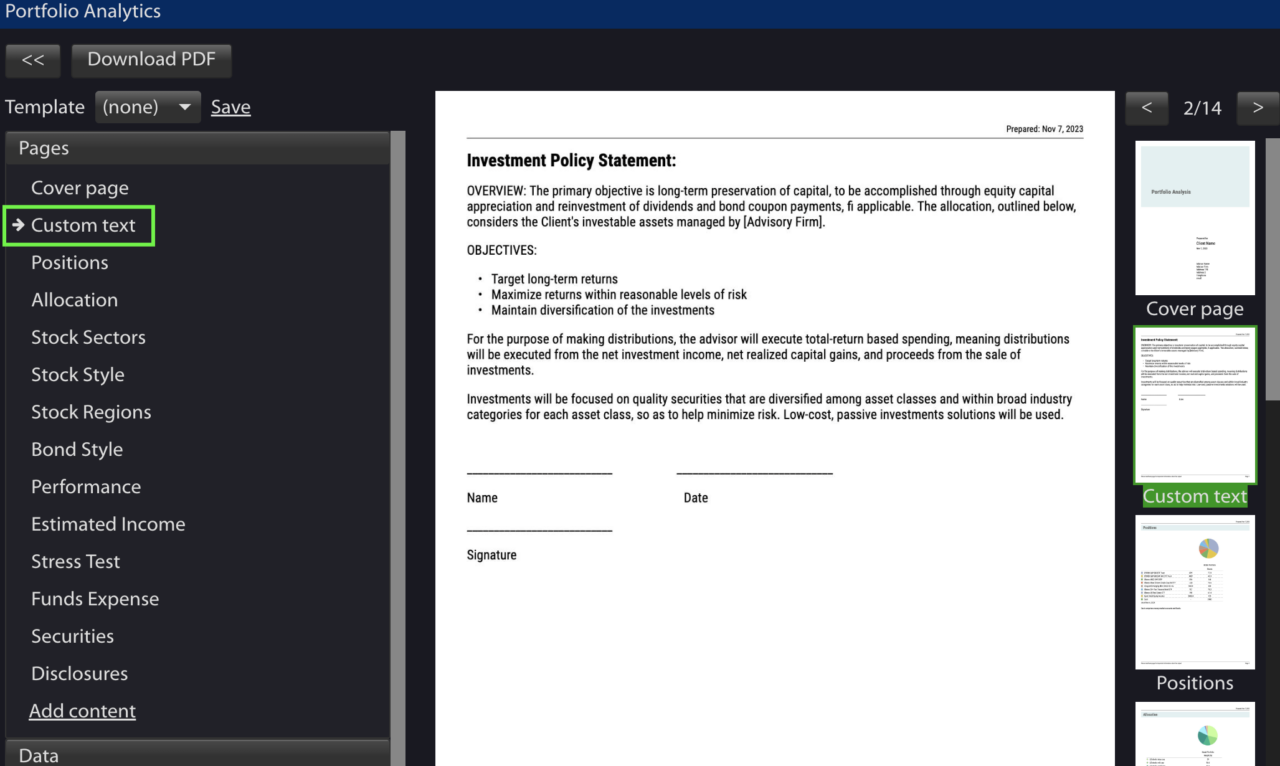Open the Stock Sectors page entry

tap(88, 337)
